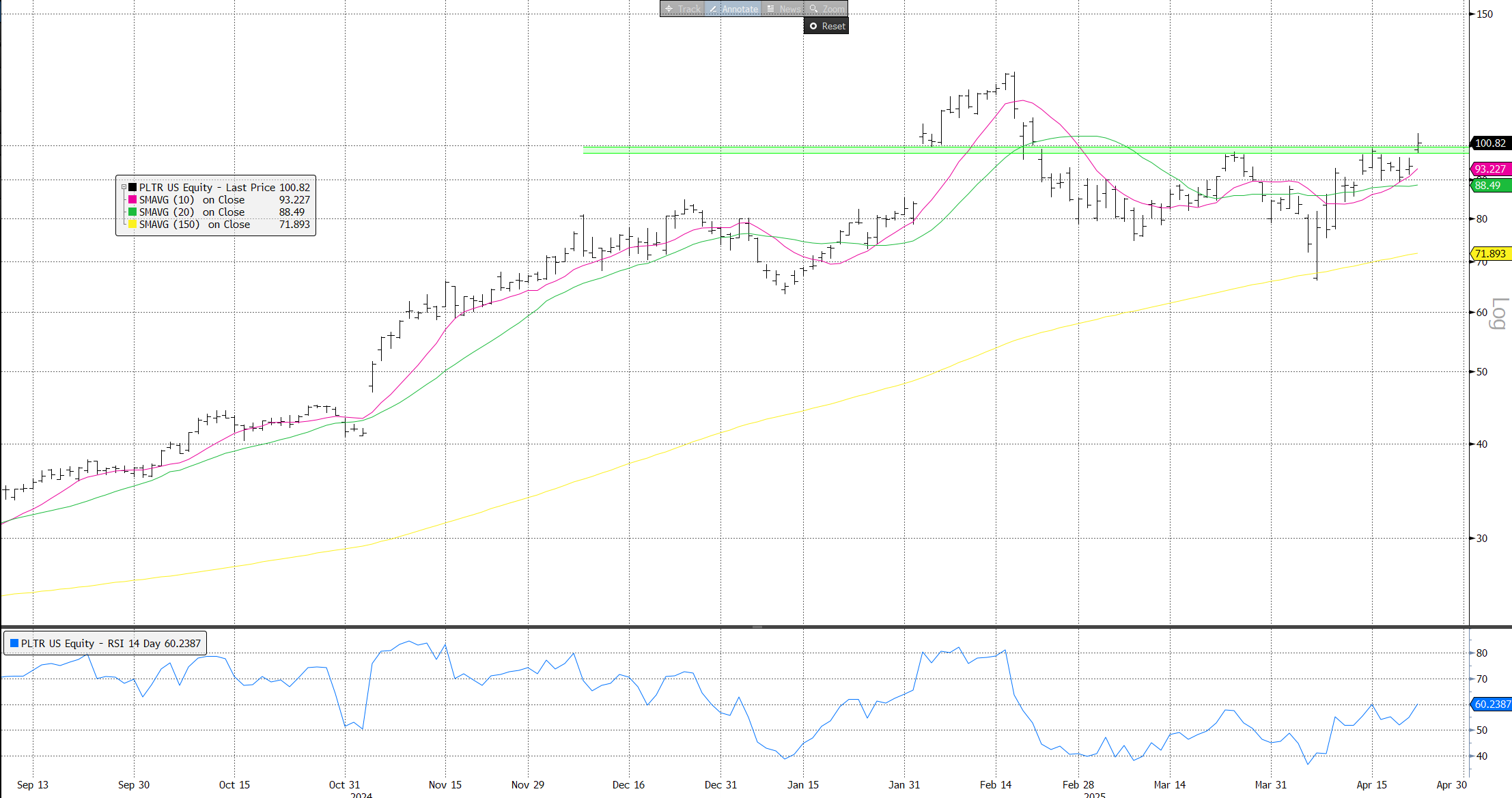Click the panel divider handle above RSI
Image resolution: width=1512 pixels, height=798 pixels.
(757, 626)
